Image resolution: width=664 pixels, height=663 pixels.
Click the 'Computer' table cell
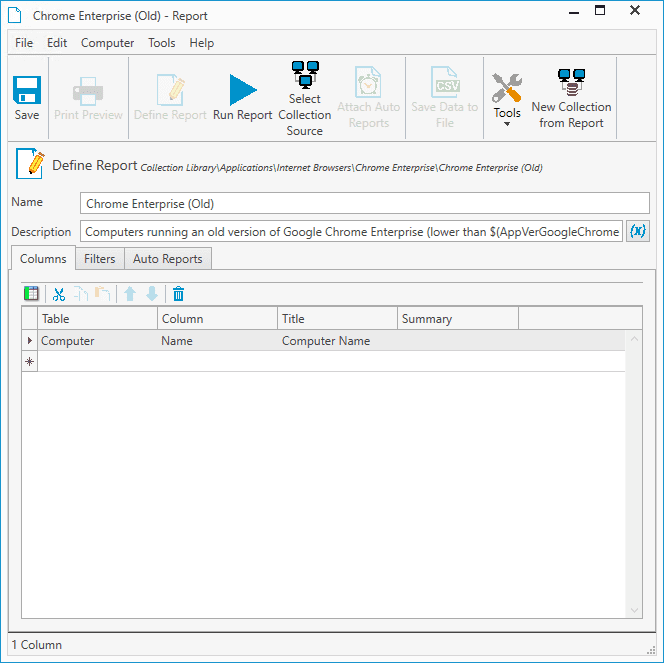point(97,340)
